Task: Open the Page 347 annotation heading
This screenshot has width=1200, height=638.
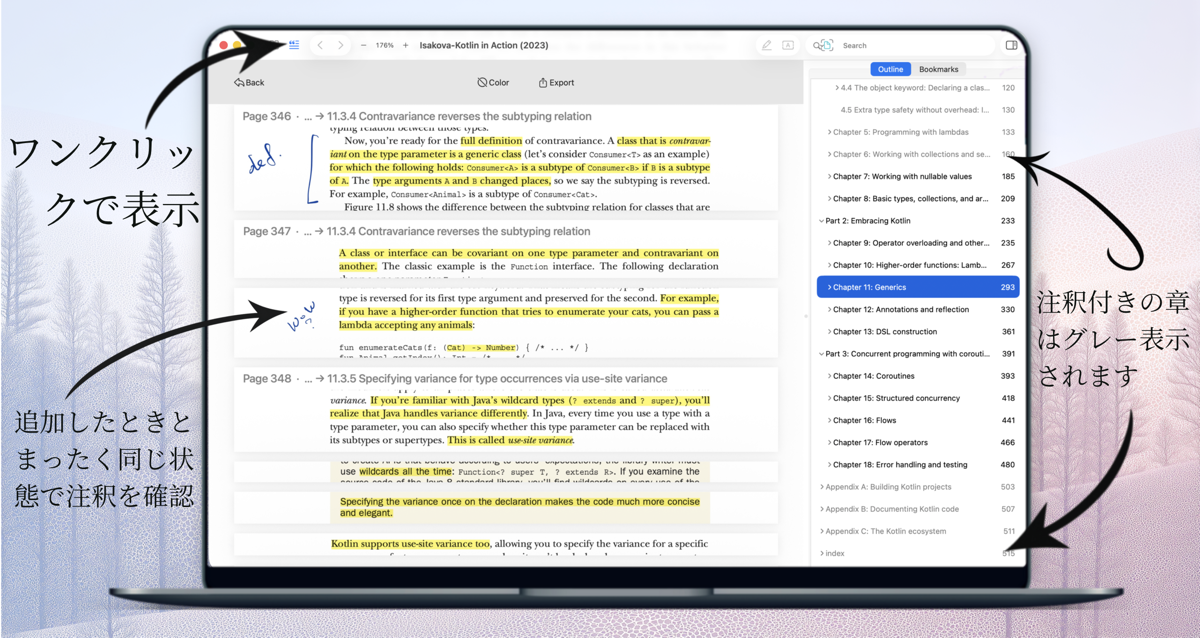Action: point(417,231)
